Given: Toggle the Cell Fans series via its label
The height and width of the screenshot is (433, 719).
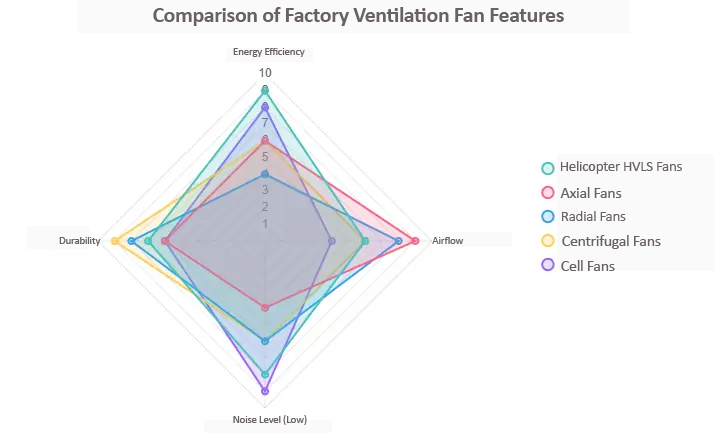Looking at the screenshot, I should pyautogui.click(x=587, y=266).
